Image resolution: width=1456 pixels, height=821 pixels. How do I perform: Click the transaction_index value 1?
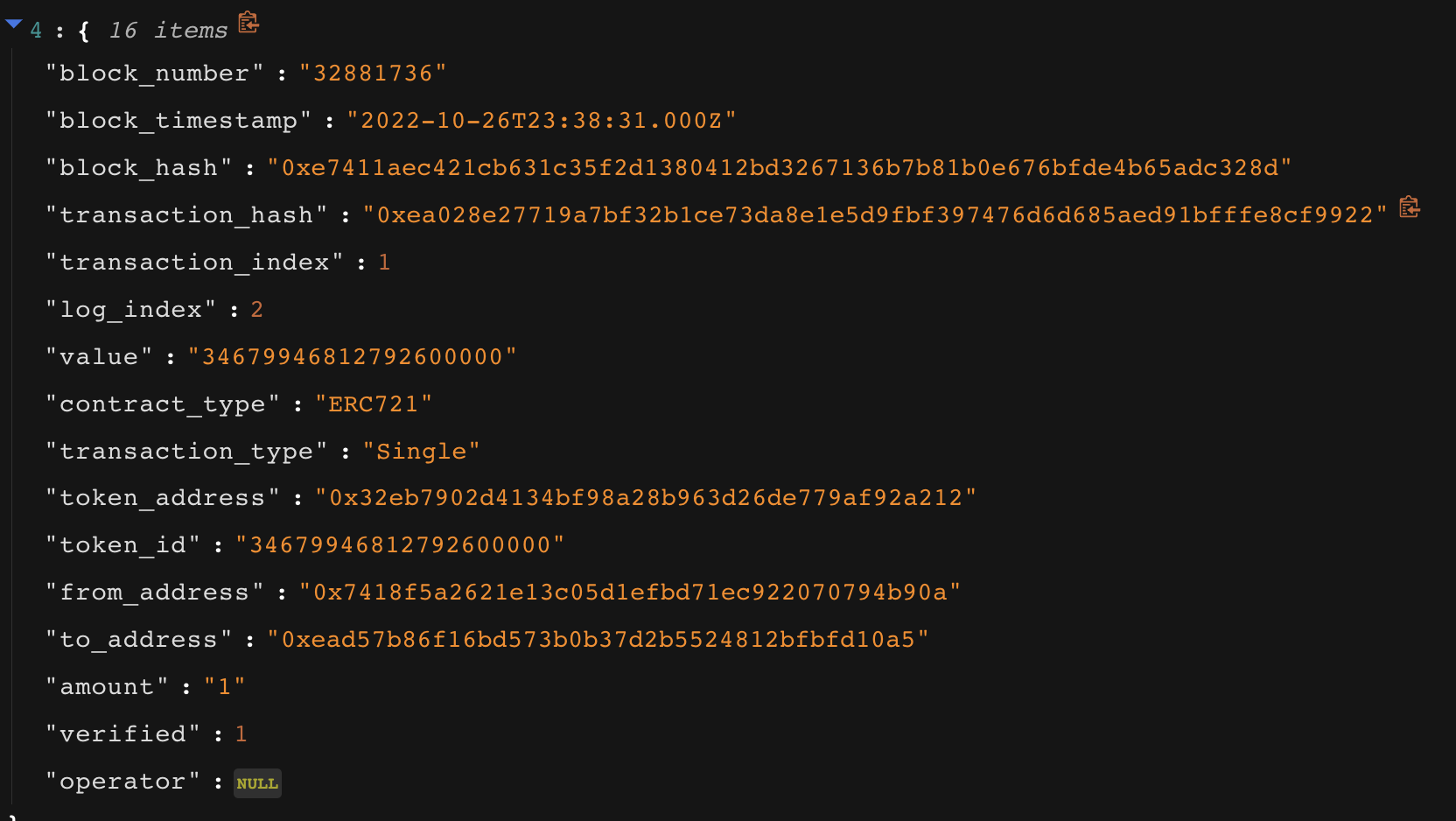[x=384, y=263]
